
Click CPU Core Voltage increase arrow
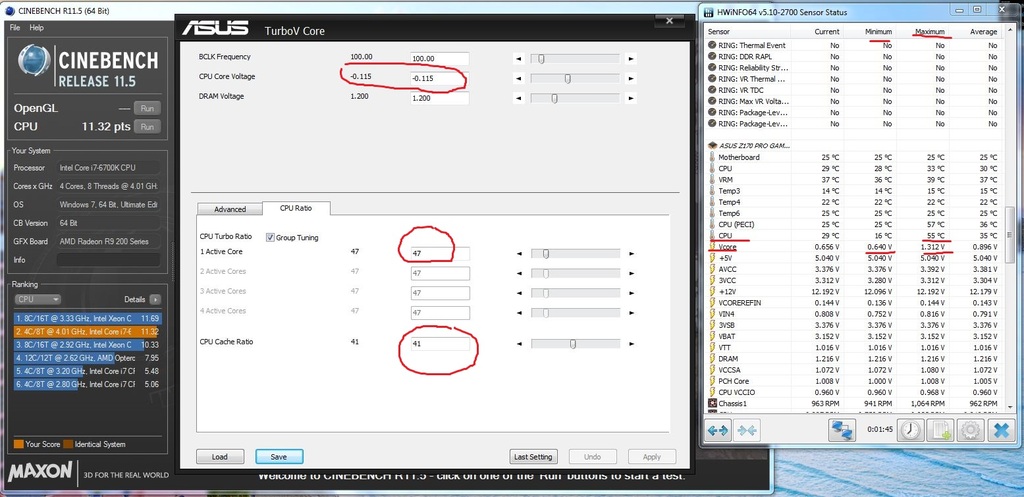pos(631,79)
